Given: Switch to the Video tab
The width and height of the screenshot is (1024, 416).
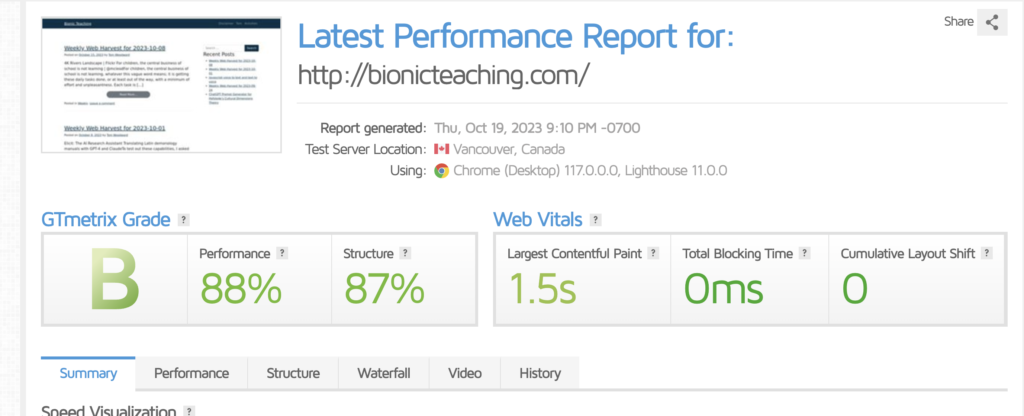Looking at the screenshot, I should [465, 374].
